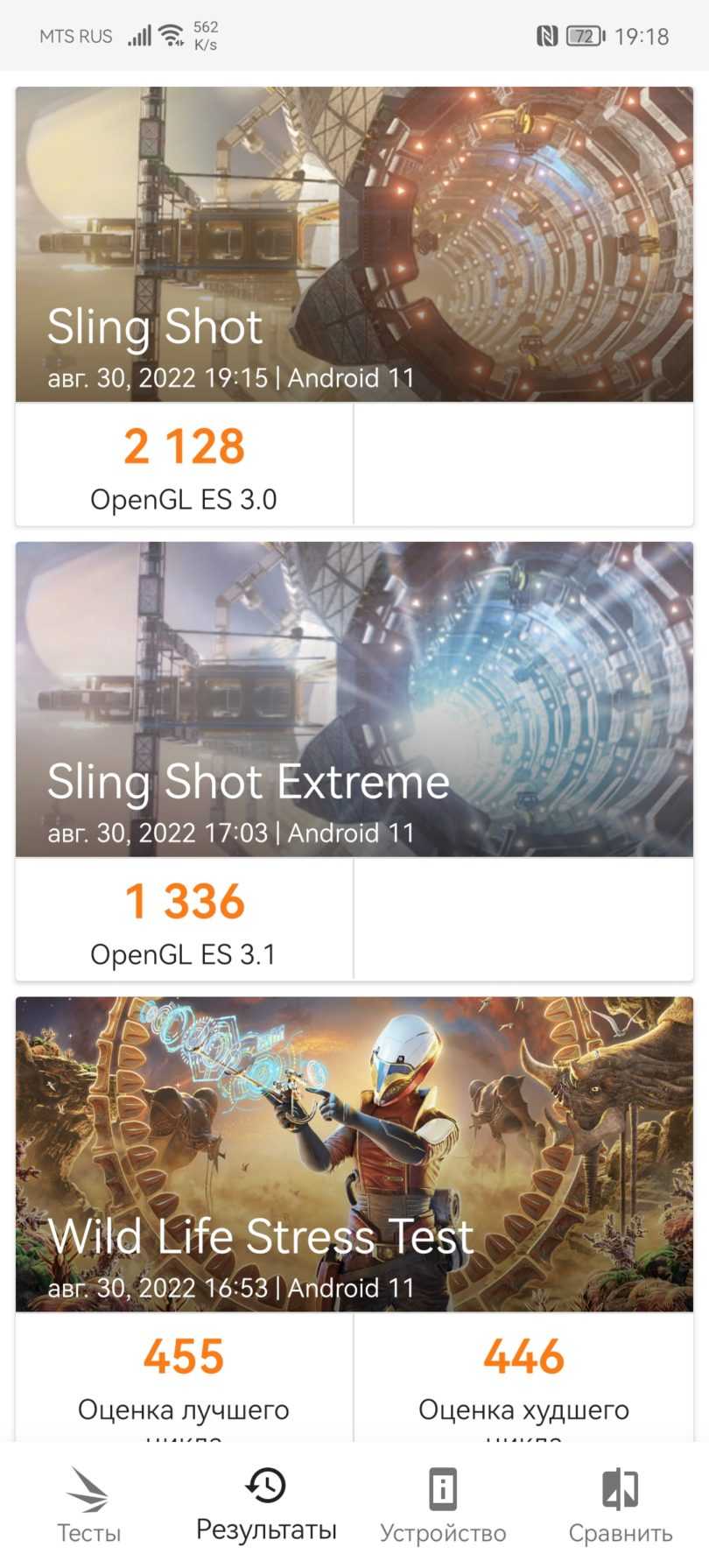Tap the NFC status icon

point(547,36)
